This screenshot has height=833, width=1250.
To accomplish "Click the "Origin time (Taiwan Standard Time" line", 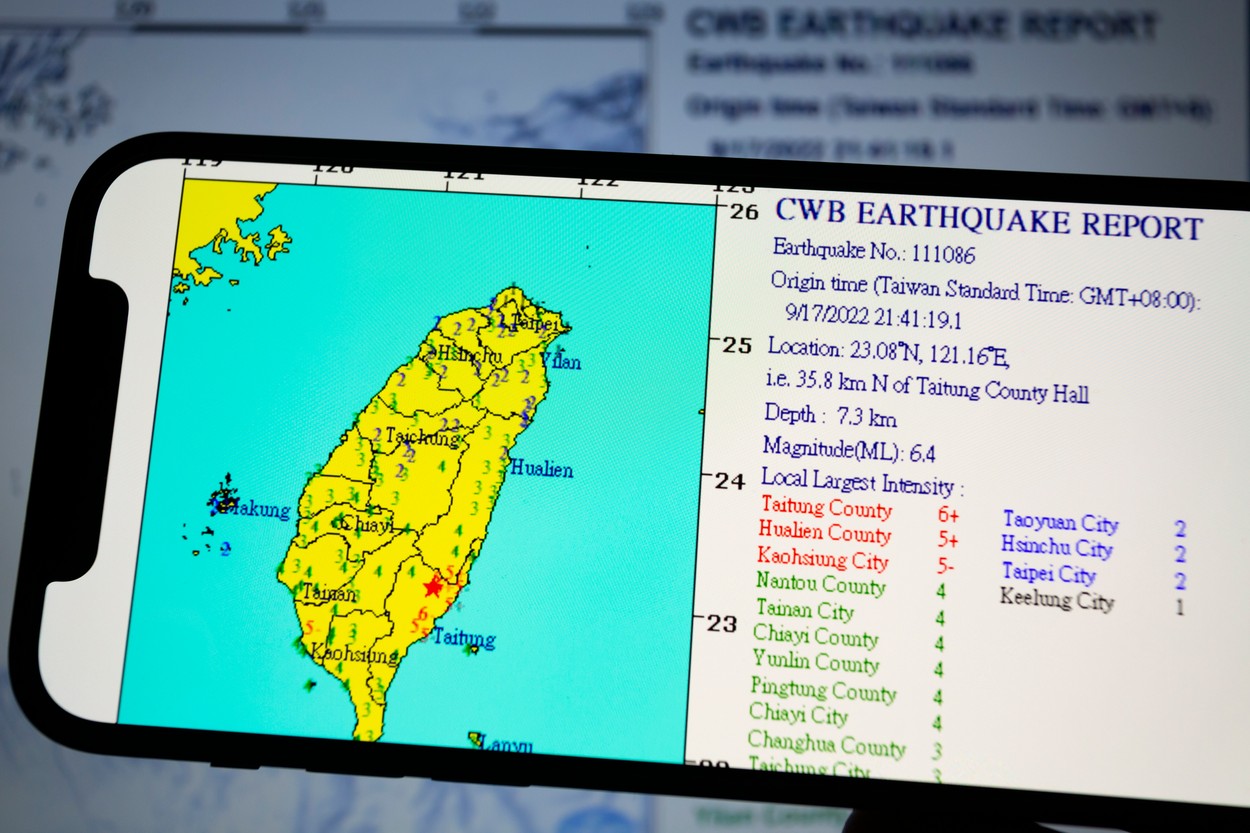I will click(986, 292).
